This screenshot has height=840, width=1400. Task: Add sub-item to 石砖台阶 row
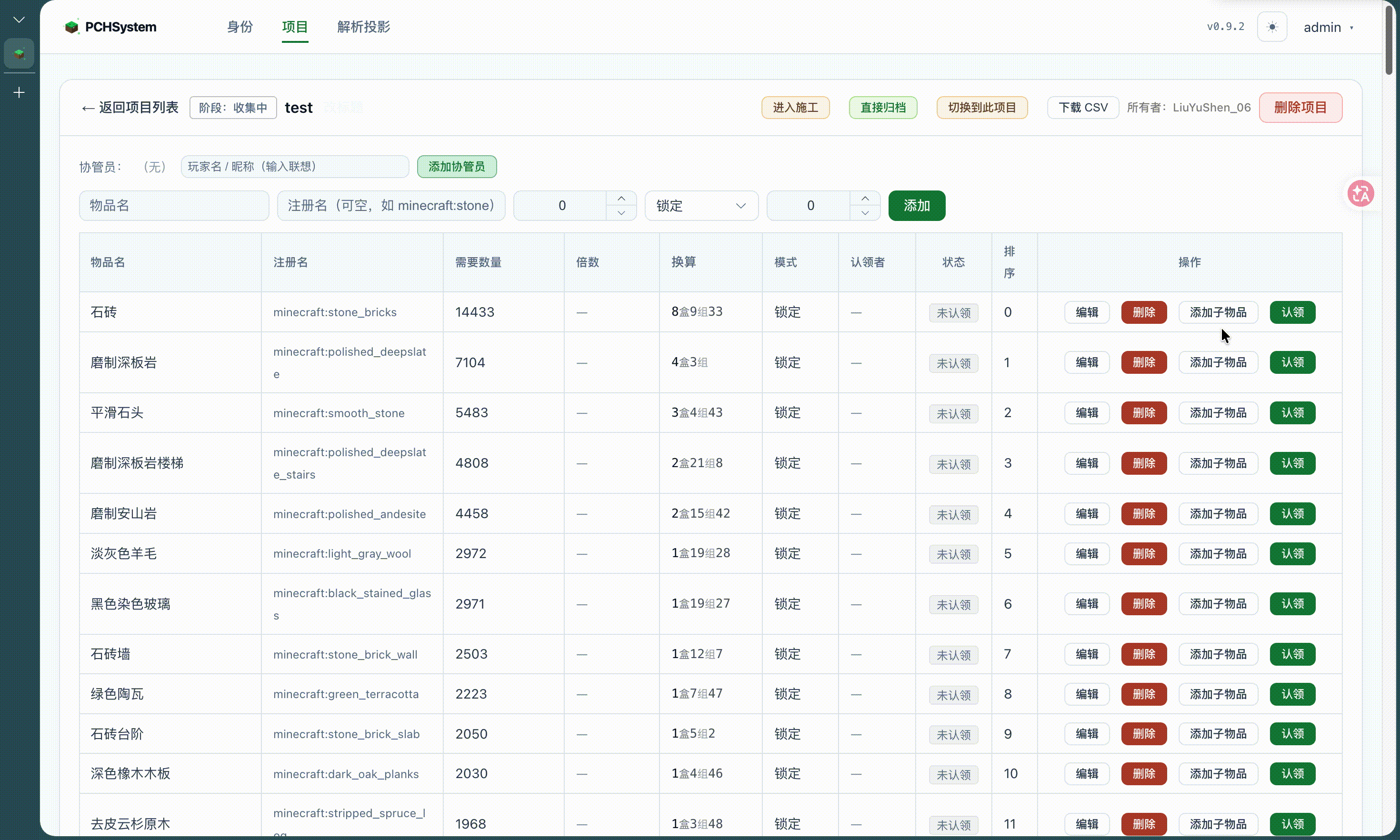(1219, 734)
